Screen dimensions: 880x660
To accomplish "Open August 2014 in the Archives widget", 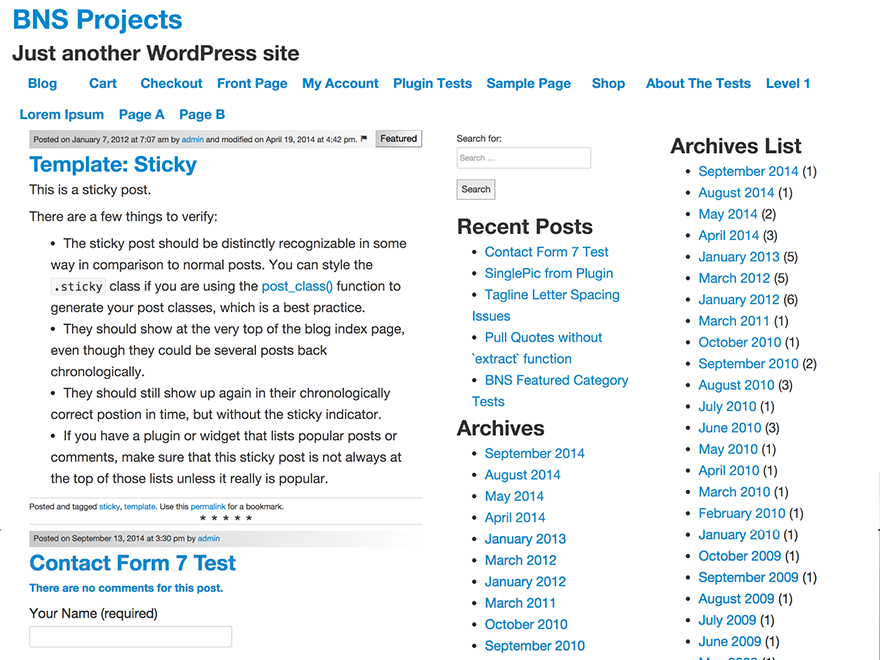I will (x=522, y=475).
